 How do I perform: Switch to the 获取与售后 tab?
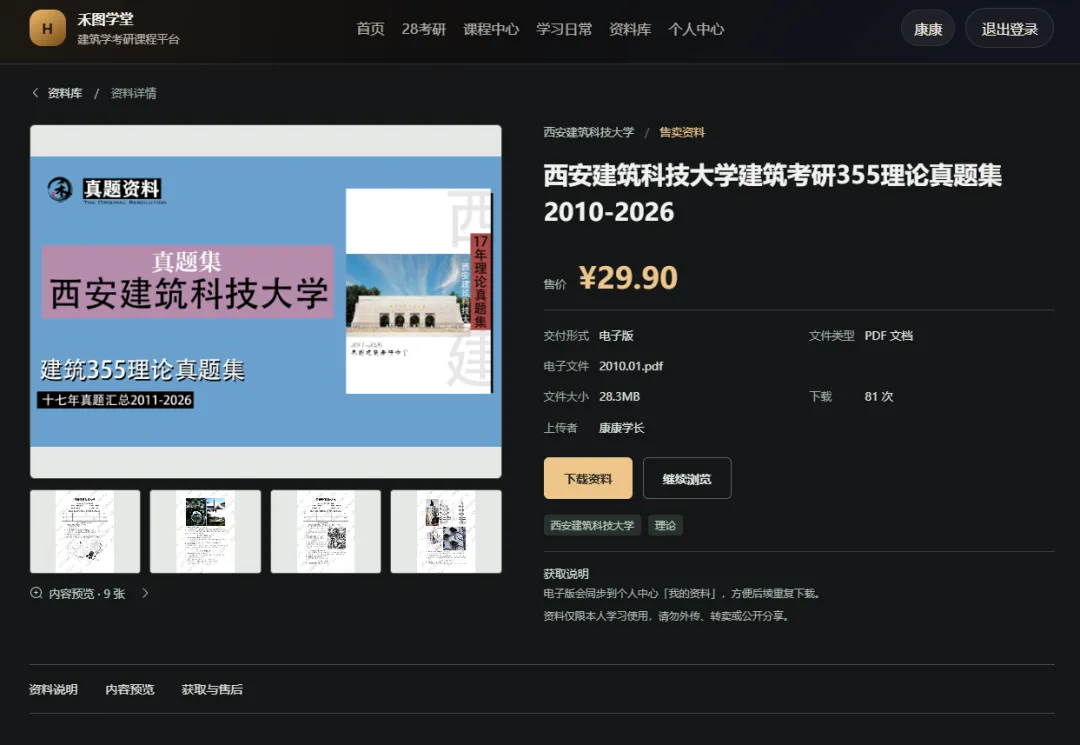[212, 689]
